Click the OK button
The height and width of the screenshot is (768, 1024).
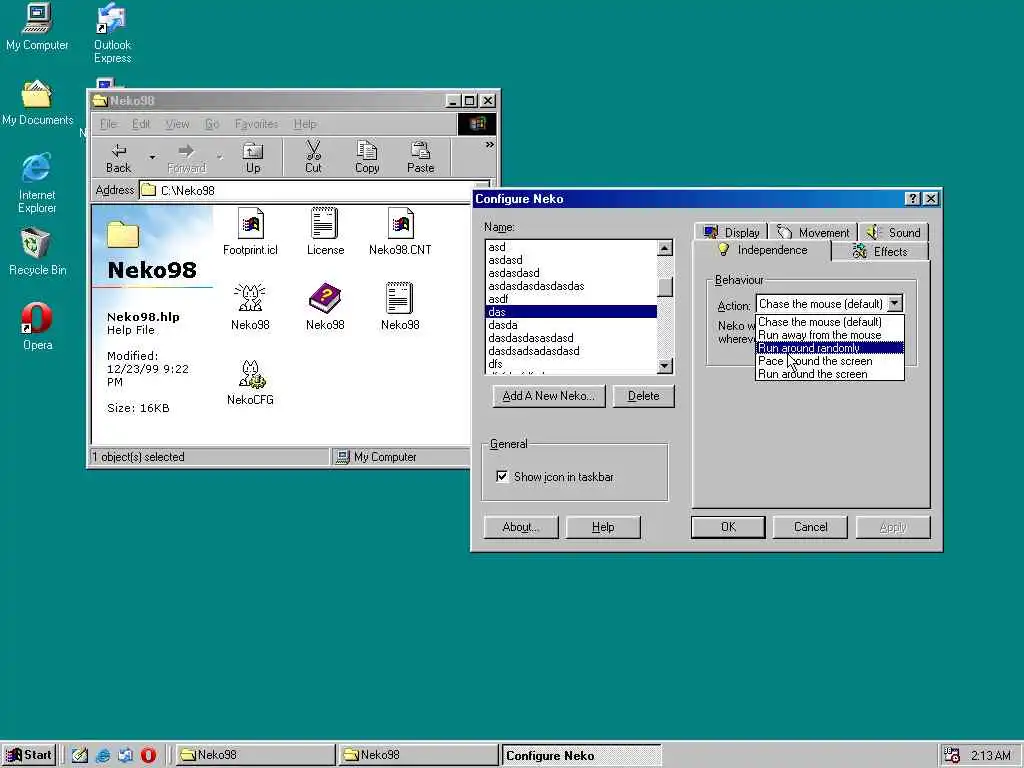click(728, 527)
